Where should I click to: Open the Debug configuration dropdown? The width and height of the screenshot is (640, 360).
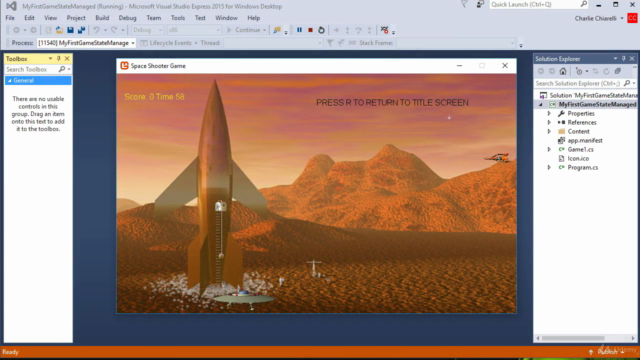(x=160, y=30)
